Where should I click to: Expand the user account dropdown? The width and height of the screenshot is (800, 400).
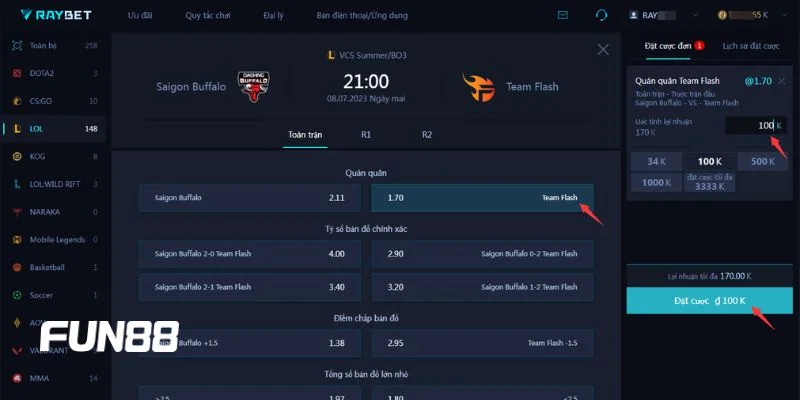(696, 16)
